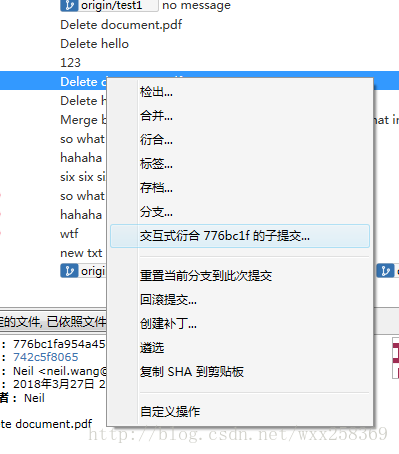Select the 'so what' commit just below six six
This screenshot has height=454, width=399.
[x=82, y=196]
